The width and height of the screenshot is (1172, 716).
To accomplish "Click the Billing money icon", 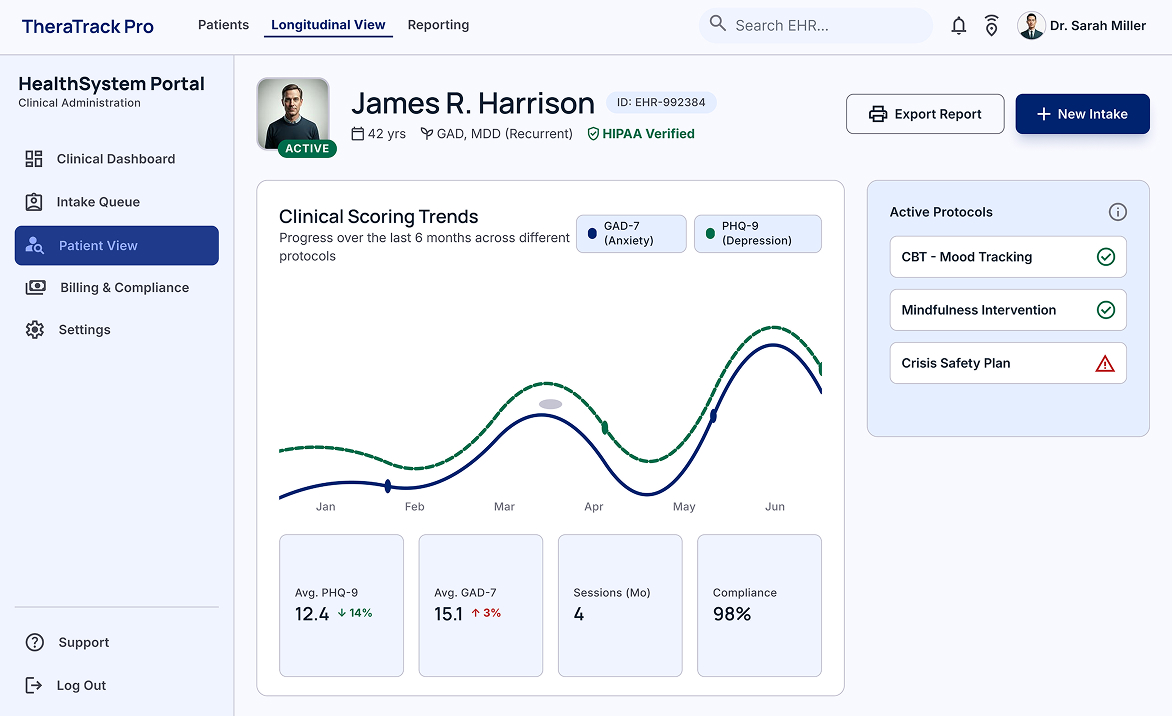I will coord(35,288).
